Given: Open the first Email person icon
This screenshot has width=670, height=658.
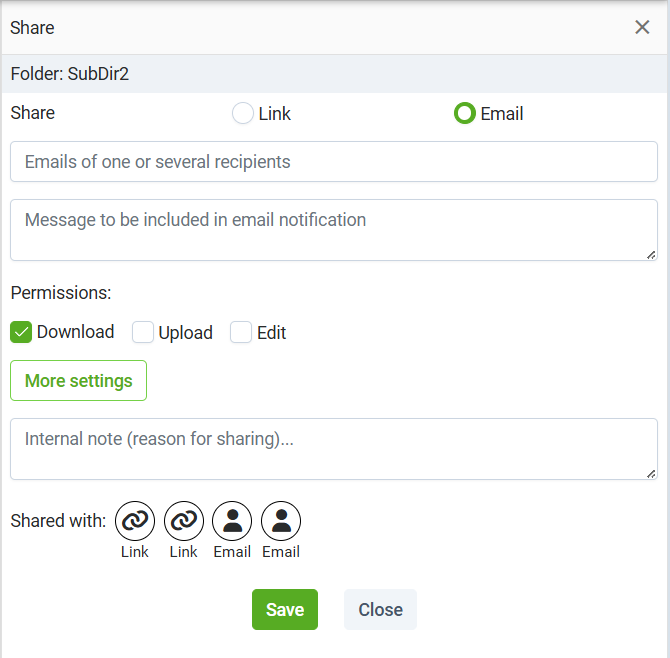Looking at the screenshot, I should tap(232, 521).
